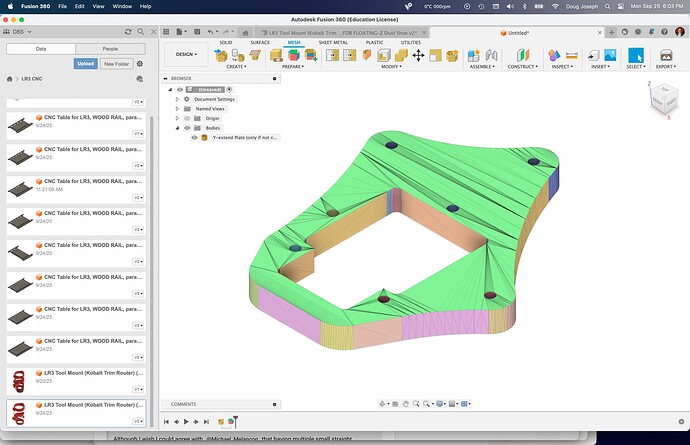Image resolution: width=690 pixels, height=445 pixels.
Task: Click the 3D Print export icon
Action: (x=666, y=55)
